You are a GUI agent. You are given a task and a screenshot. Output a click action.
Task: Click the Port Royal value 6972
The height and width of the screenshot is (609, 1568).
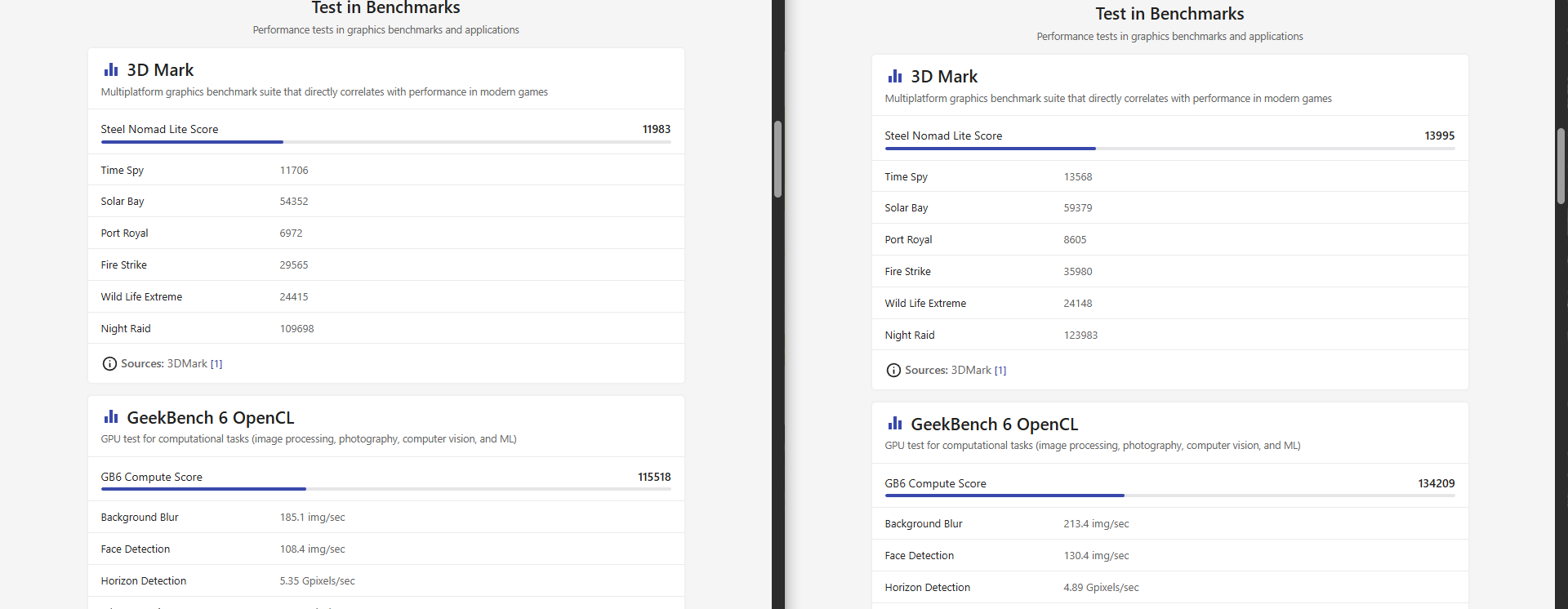(291, 233)
